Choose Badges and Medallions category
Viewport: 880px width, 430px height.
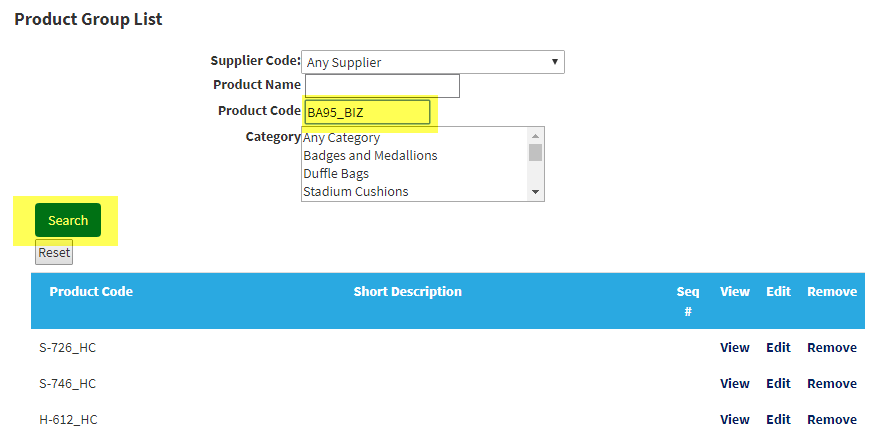tap(415, 155)
